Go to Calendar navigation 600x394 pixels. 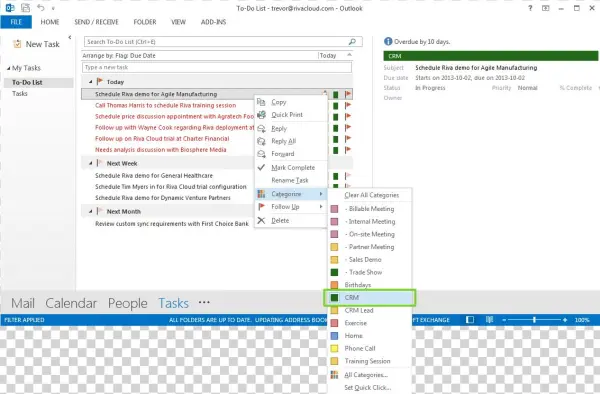click(71, 303)
